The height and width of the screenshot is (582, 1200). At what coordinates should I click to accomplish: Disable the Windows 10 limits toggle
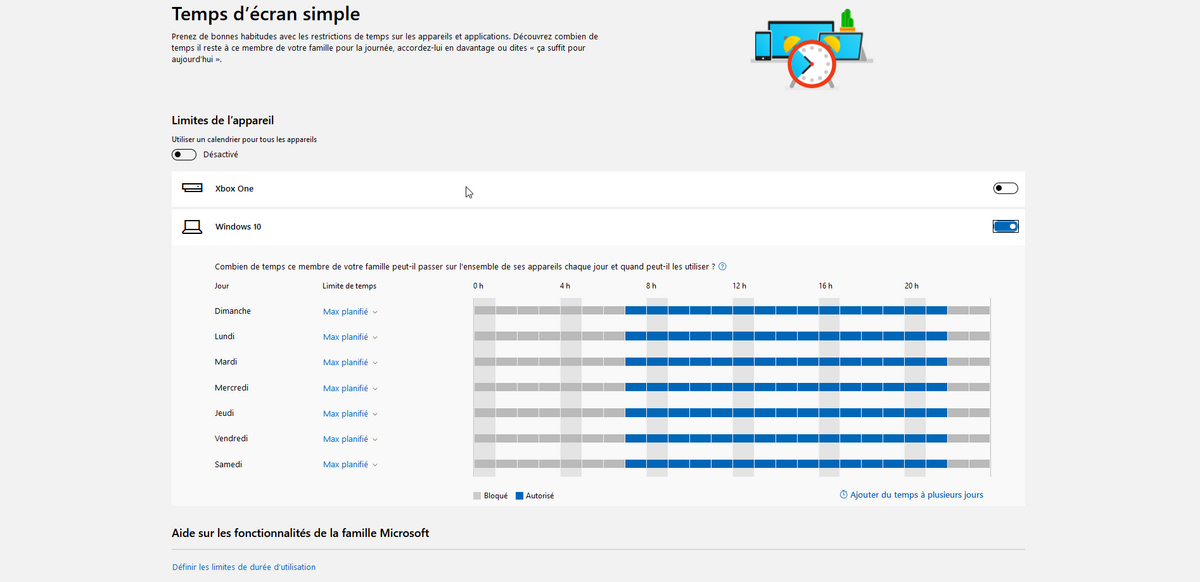[1005, 227]
